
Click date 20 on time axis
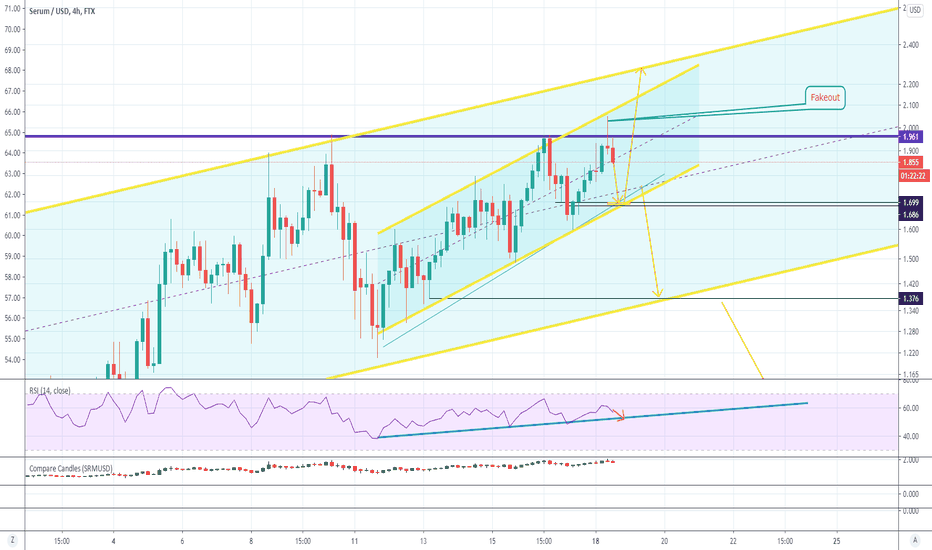[665, 541]
